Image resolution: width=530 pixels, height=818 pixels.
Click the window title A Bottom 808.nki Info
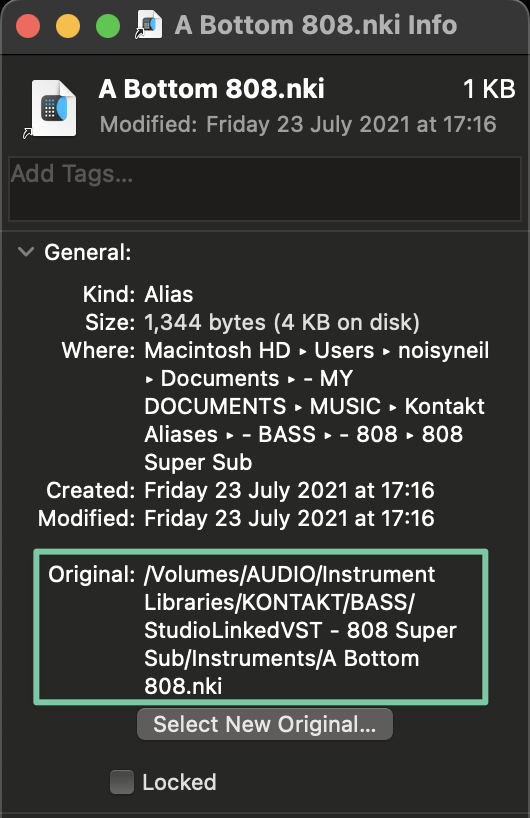point(316,25)
